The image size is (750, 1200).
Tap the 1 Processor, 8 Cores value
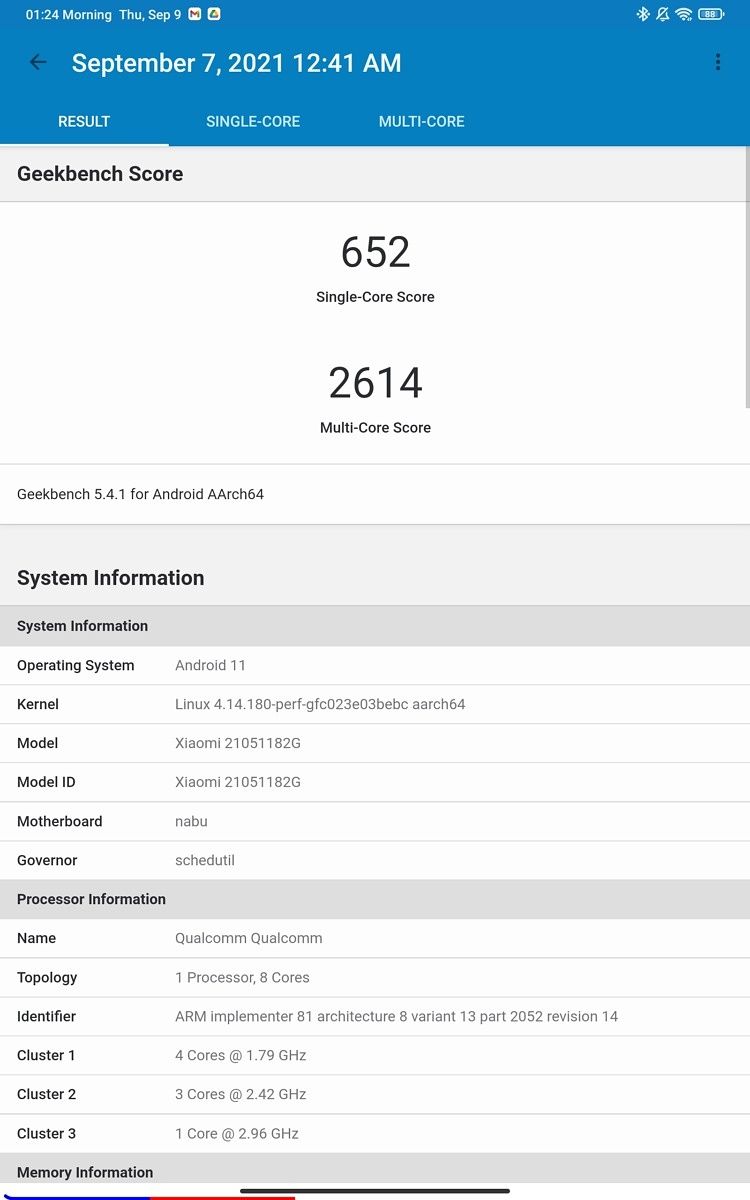242,977
